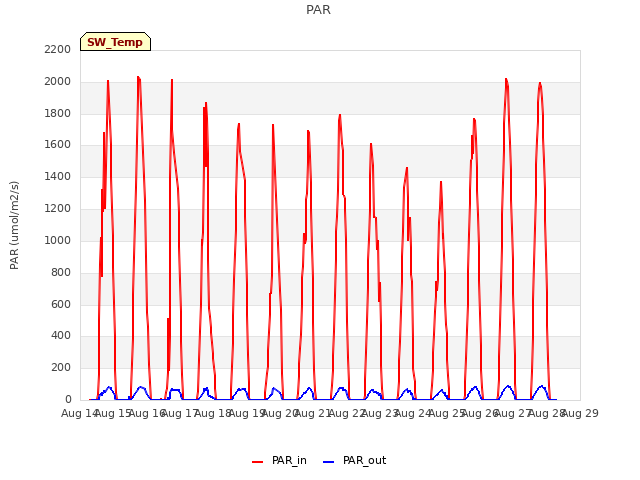
Task: Click the 2000 y-axis tick label
Action: 58,81
